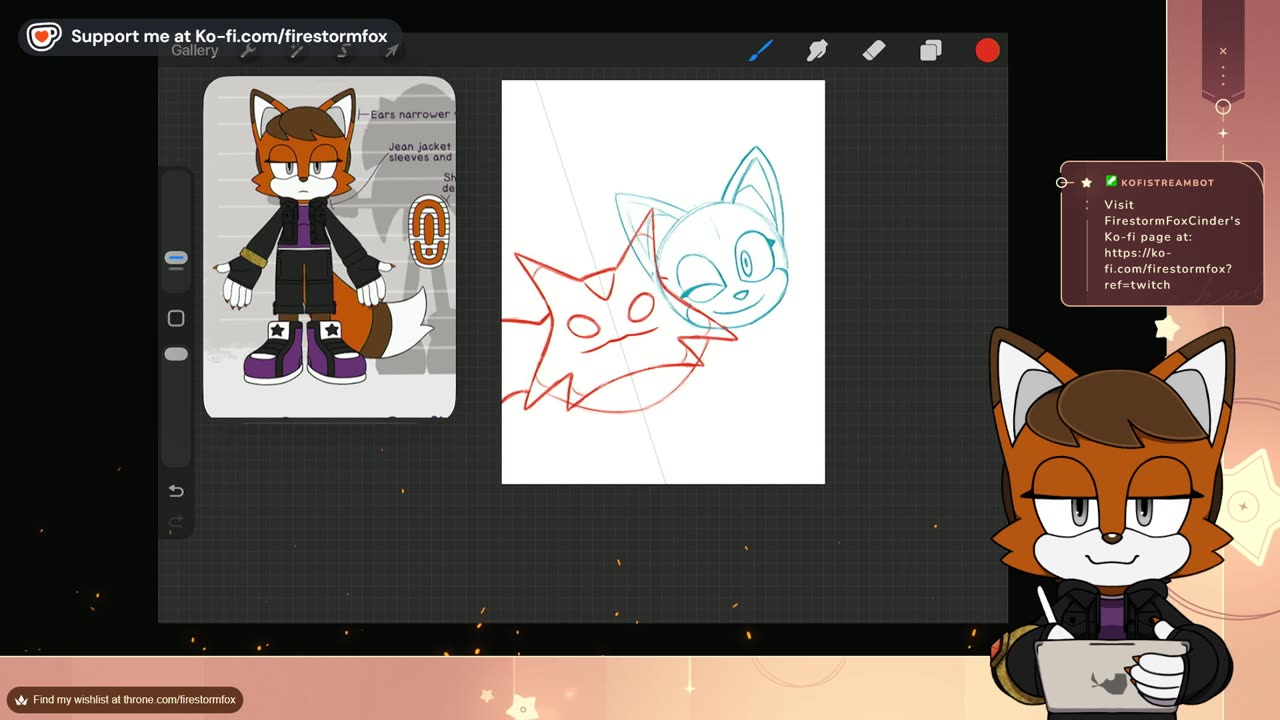Click the shoe sole diagram on reference

pyautogui.click(x=429, y=231)
